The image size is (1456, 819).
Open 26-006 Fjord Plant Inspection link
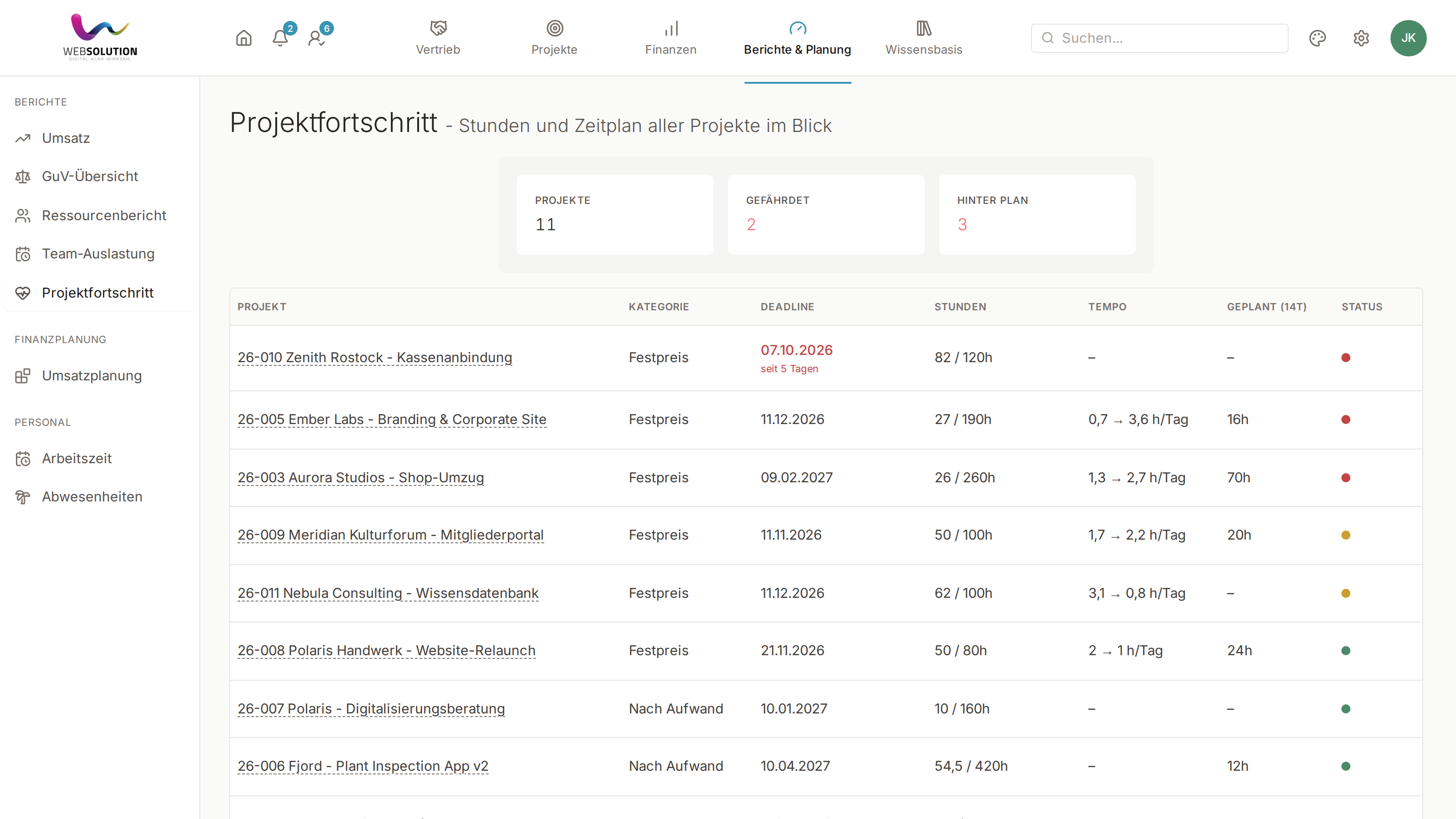click(363, 766)
